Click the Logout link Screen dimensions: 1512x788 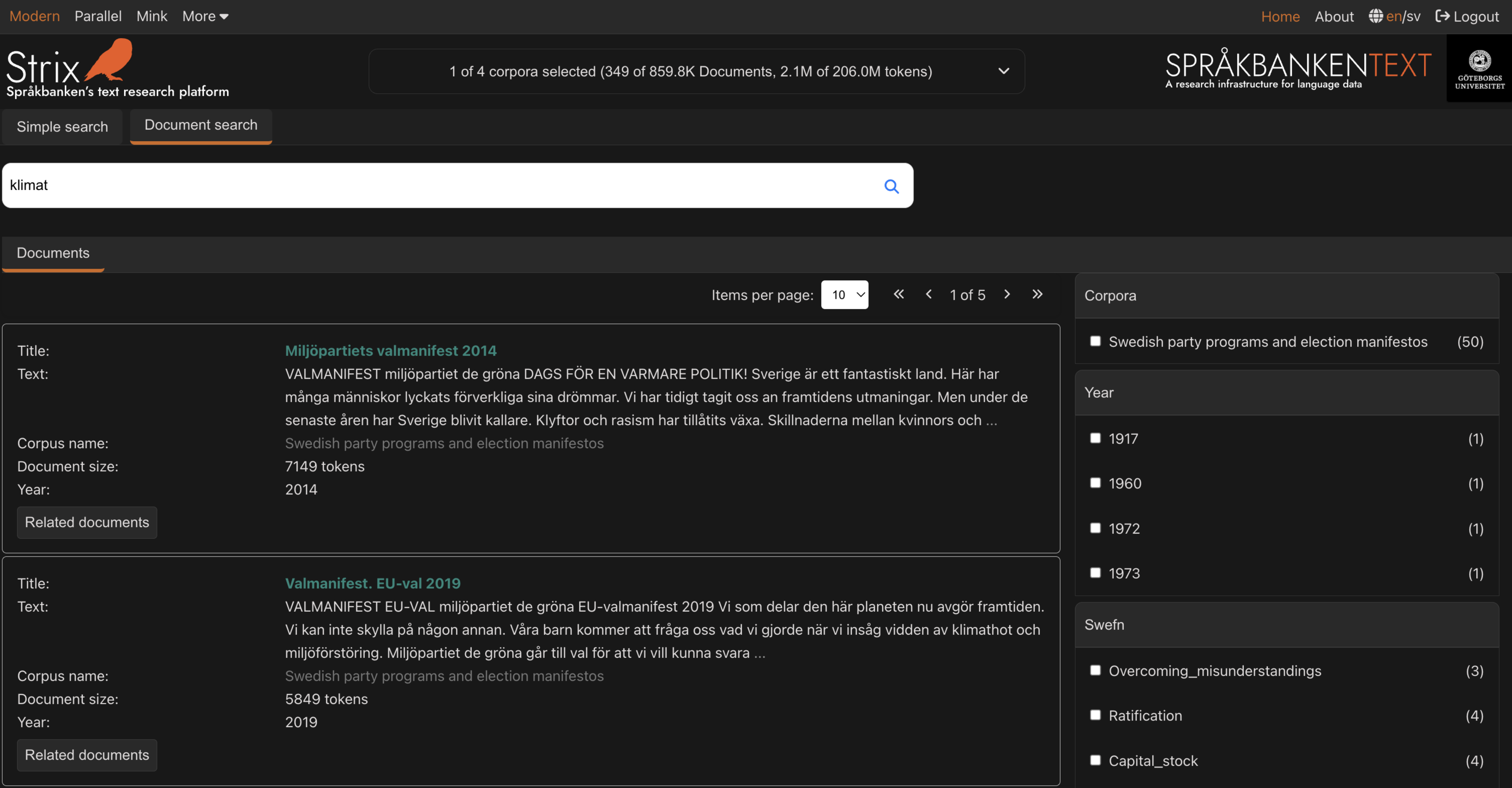[1467, 16]
